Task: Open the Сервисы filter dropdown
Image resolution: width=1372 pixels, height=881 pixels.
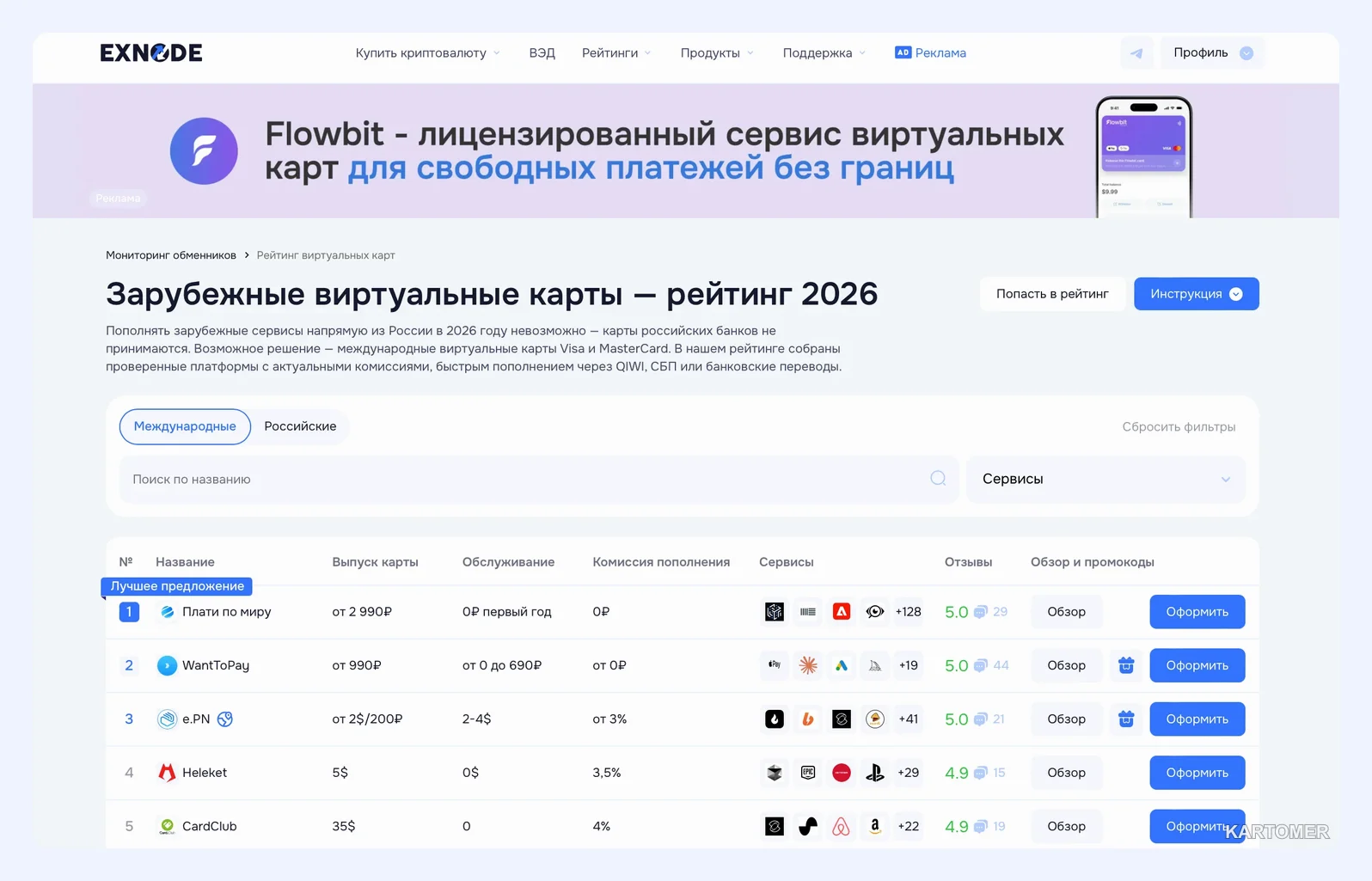Action: 1106,479
